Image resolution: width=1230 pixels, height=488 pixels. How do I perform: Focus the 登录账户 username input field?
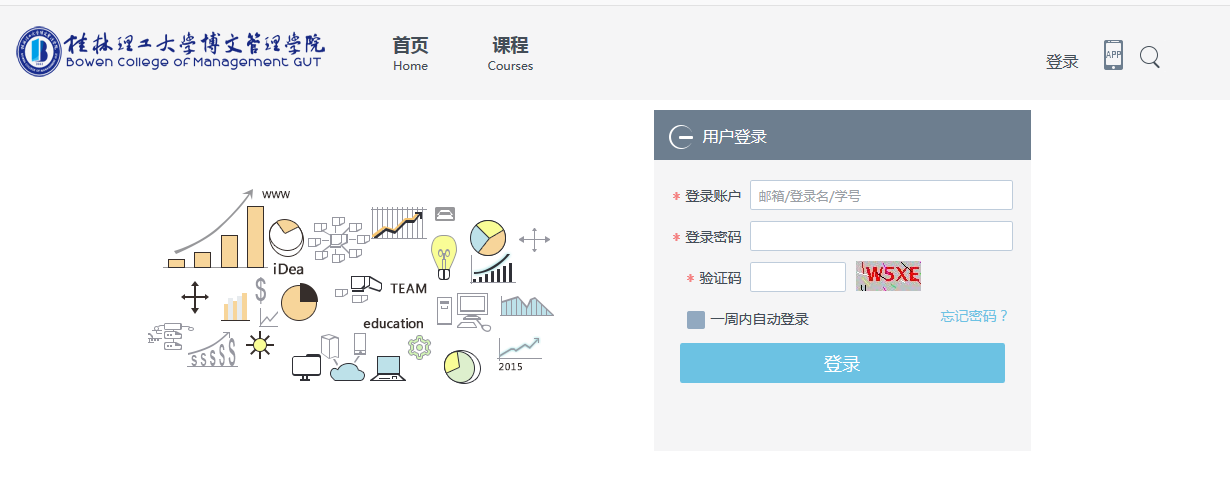pos(881,195)
